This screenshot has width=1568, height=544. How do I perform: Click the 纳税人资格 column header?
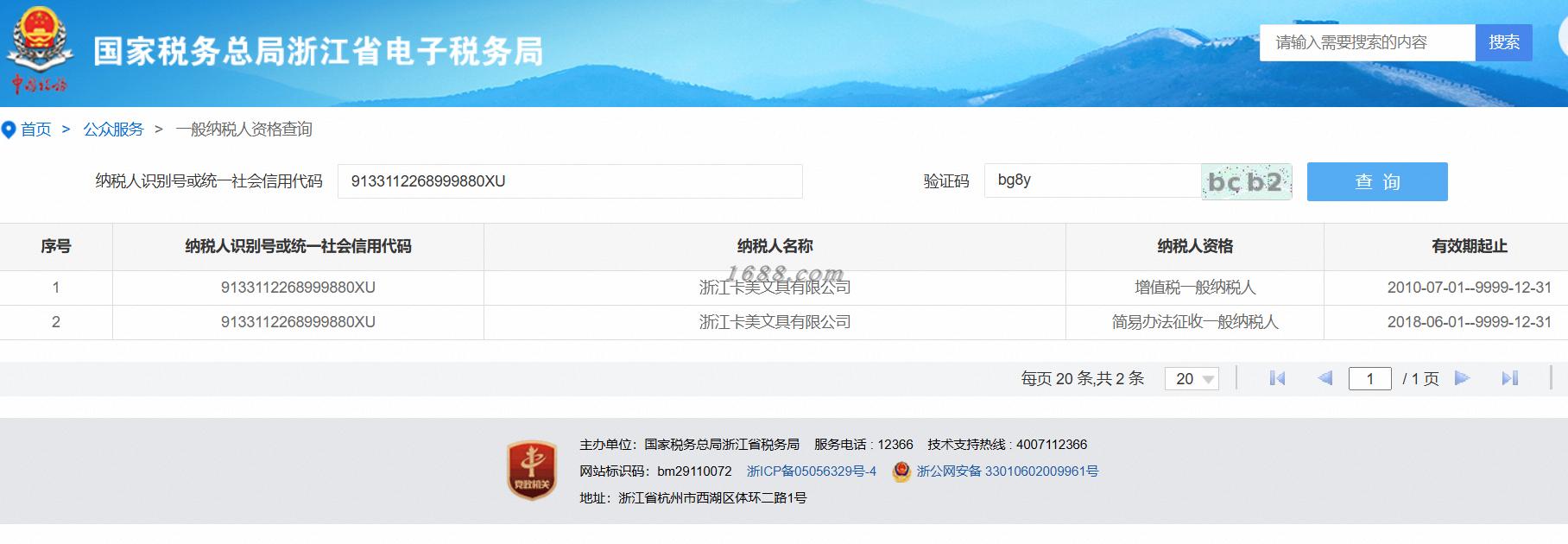point(1195,247)
